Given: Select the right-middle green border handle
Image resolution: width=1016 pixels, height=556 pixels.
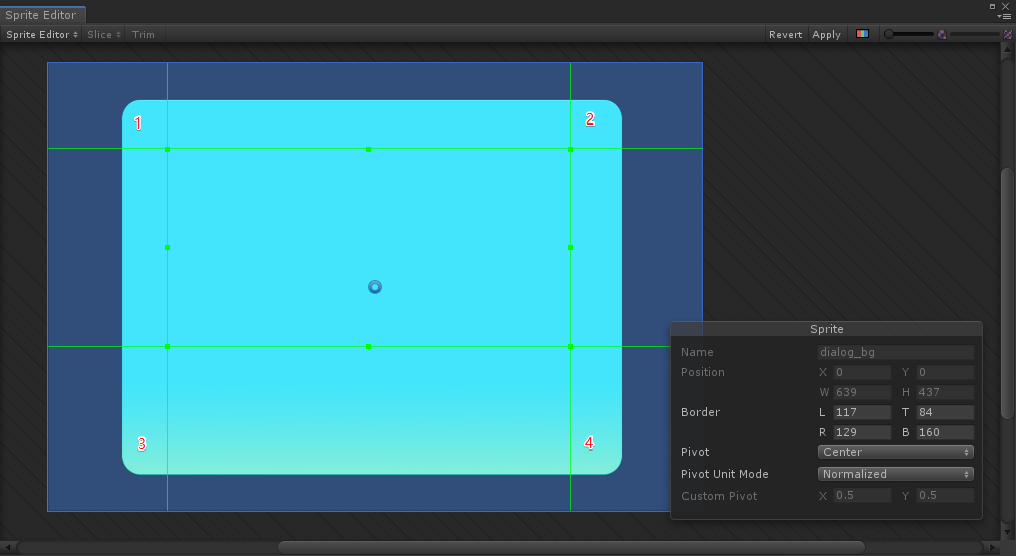Looking at the screenshot, I should point(570,248).
